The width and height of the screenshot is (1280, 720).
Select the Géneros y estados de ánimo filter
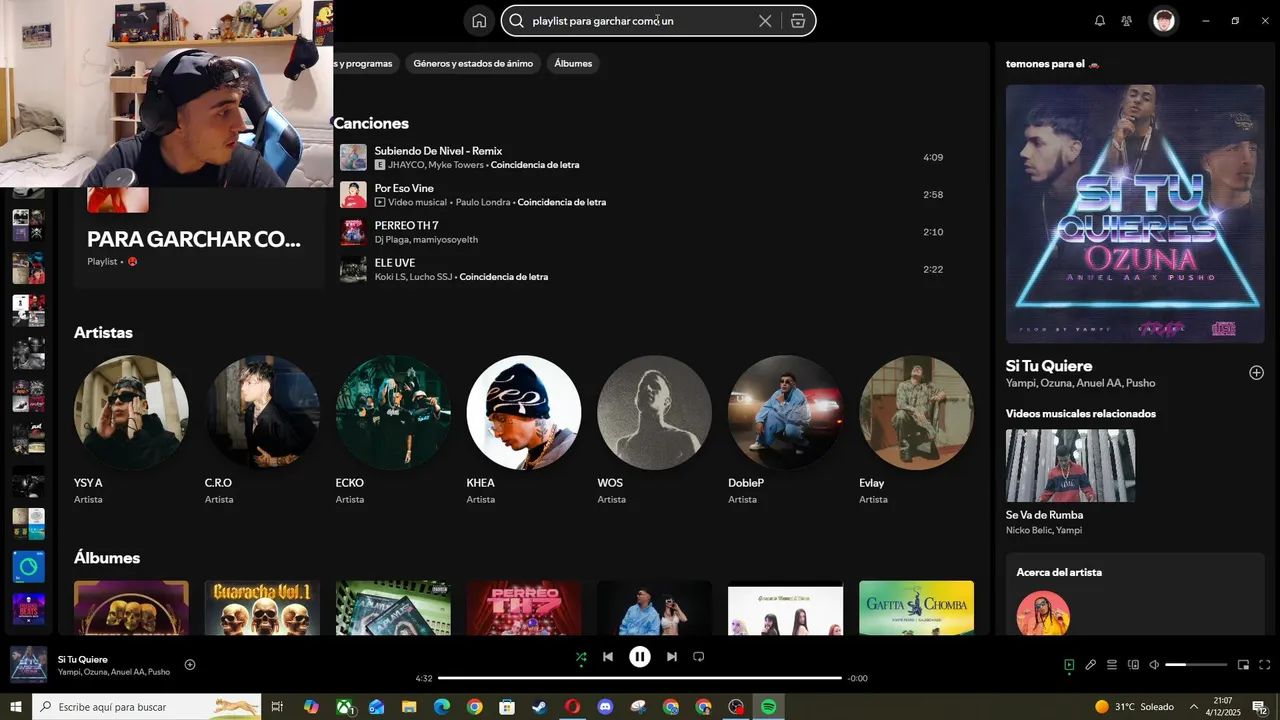point(473,63)
